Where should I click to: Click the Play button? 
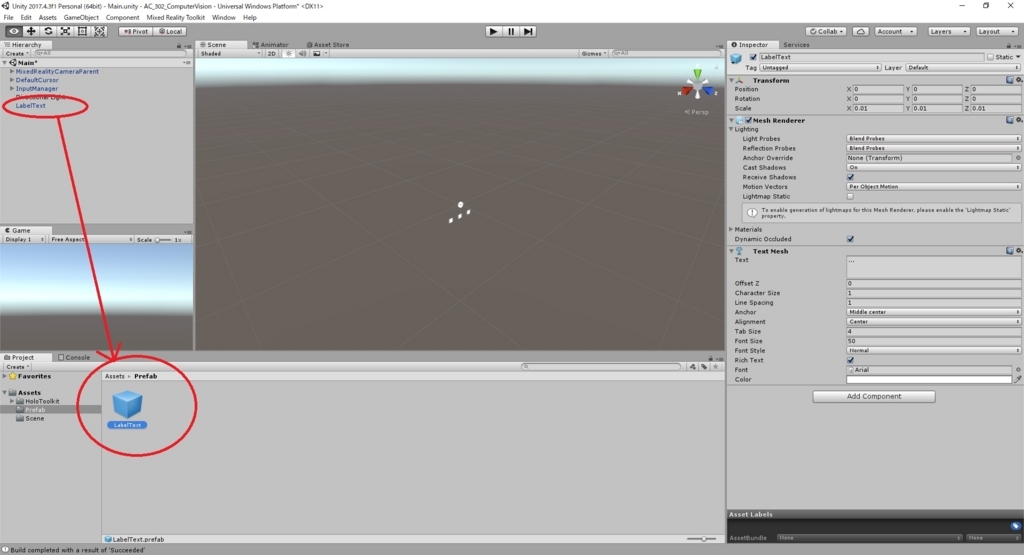494,31
